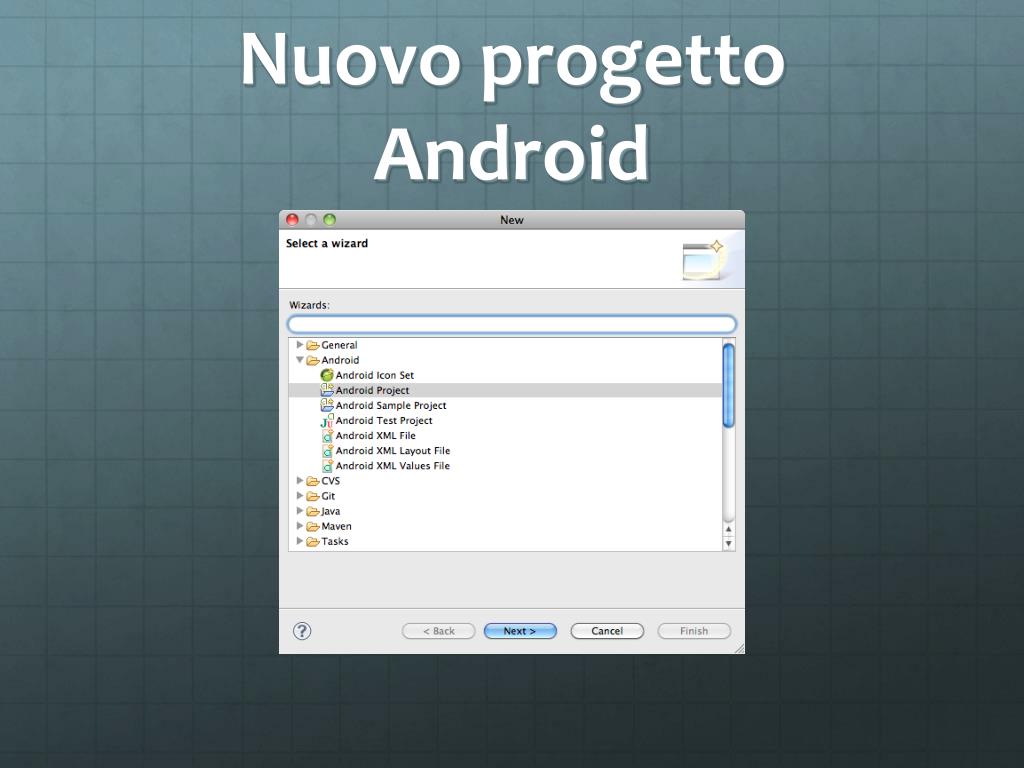Select the Android XML Values File entry
The image size is (1024, 768).
[x=392, y=466]
